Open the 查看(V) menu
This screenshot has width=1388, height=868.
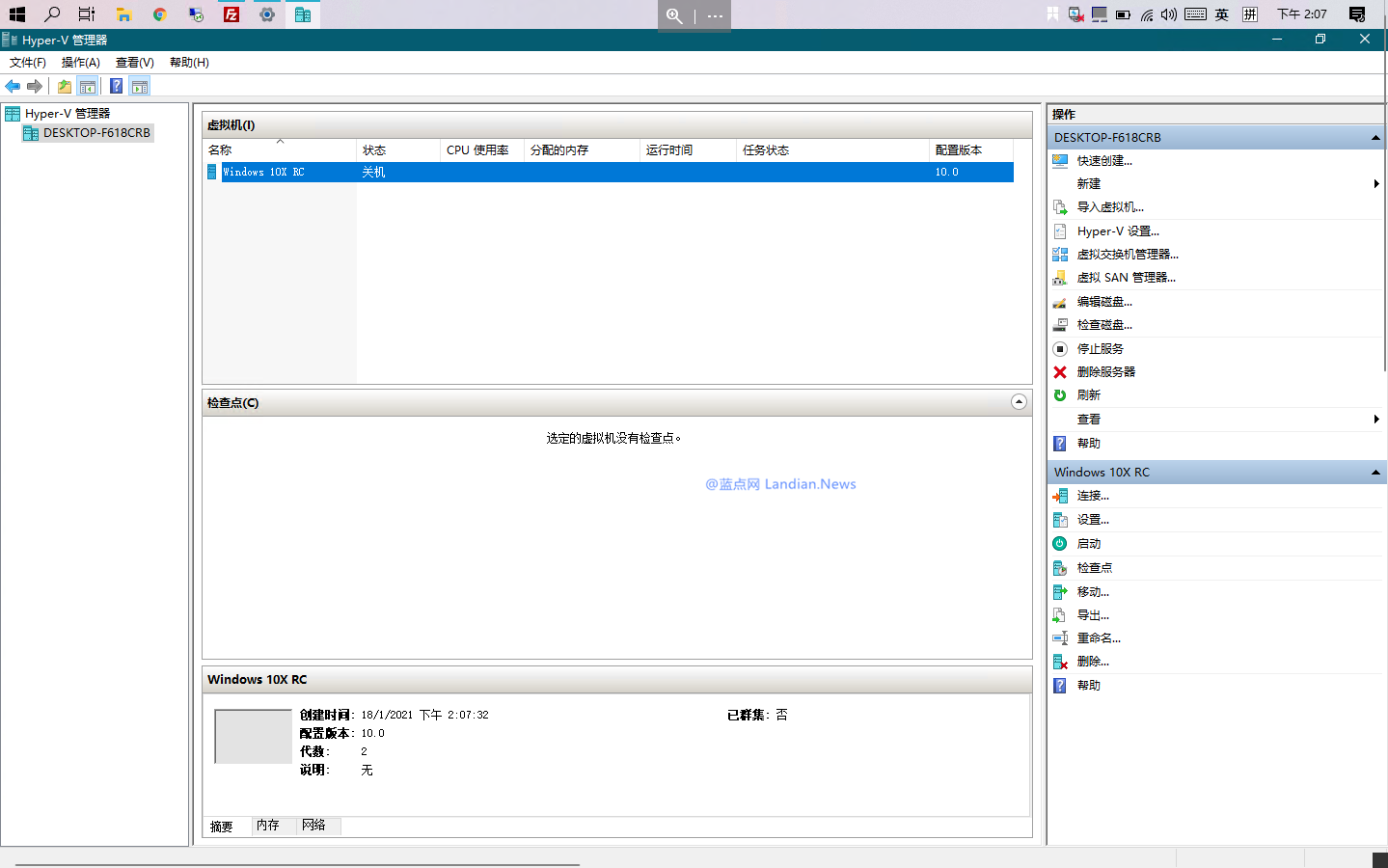click(135, 63)
